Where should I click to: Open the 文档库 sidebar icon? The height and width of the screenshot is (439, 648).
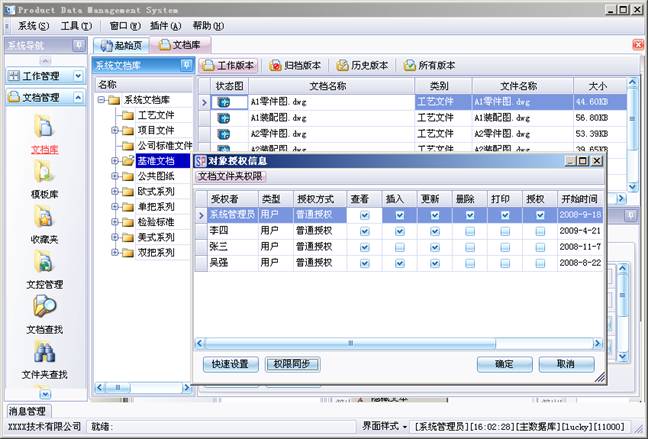click(44, 126)
